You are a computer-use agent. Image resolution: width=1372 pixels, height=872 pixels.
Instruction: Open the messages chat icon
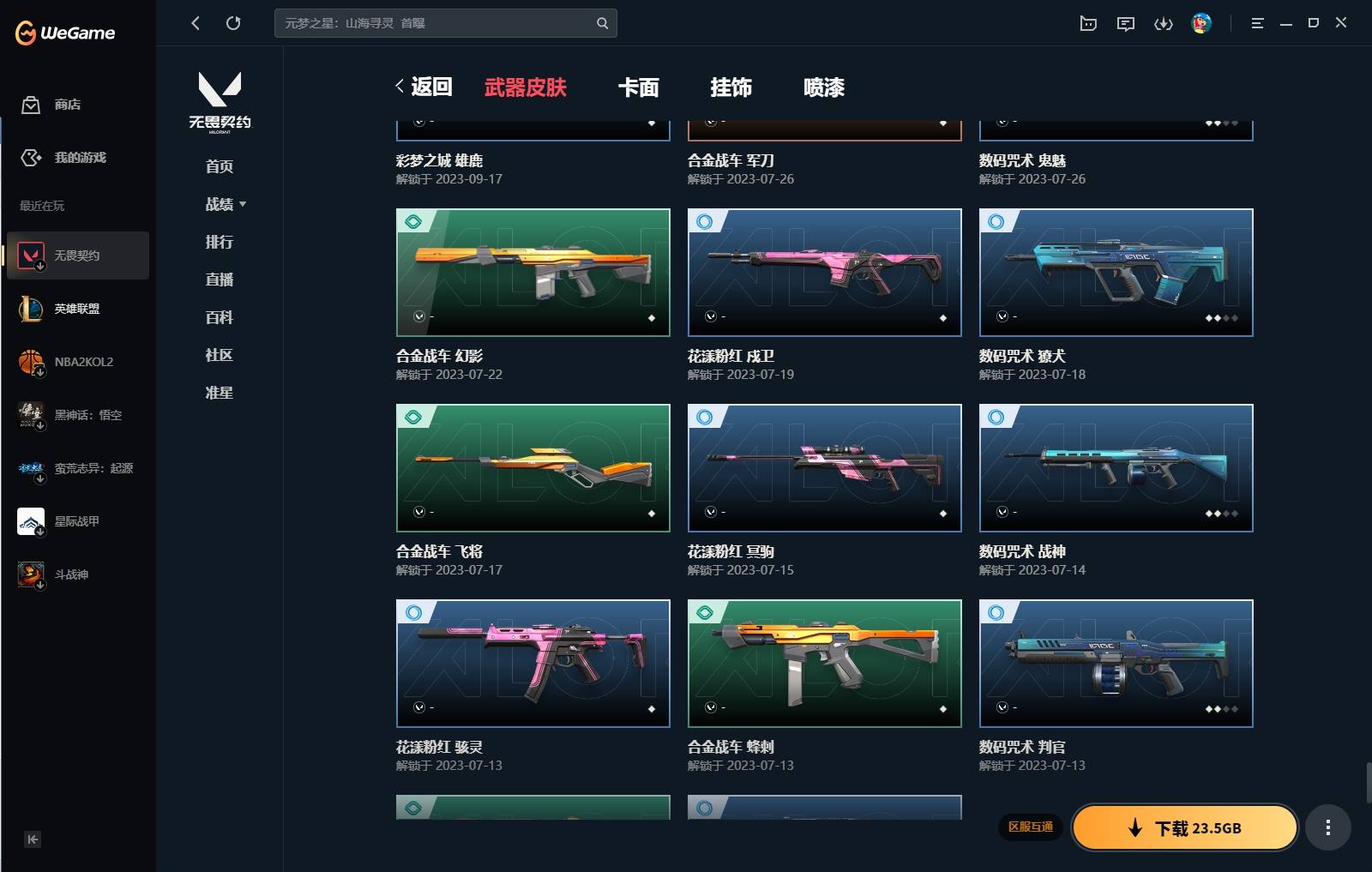(x=1126, y=23)
